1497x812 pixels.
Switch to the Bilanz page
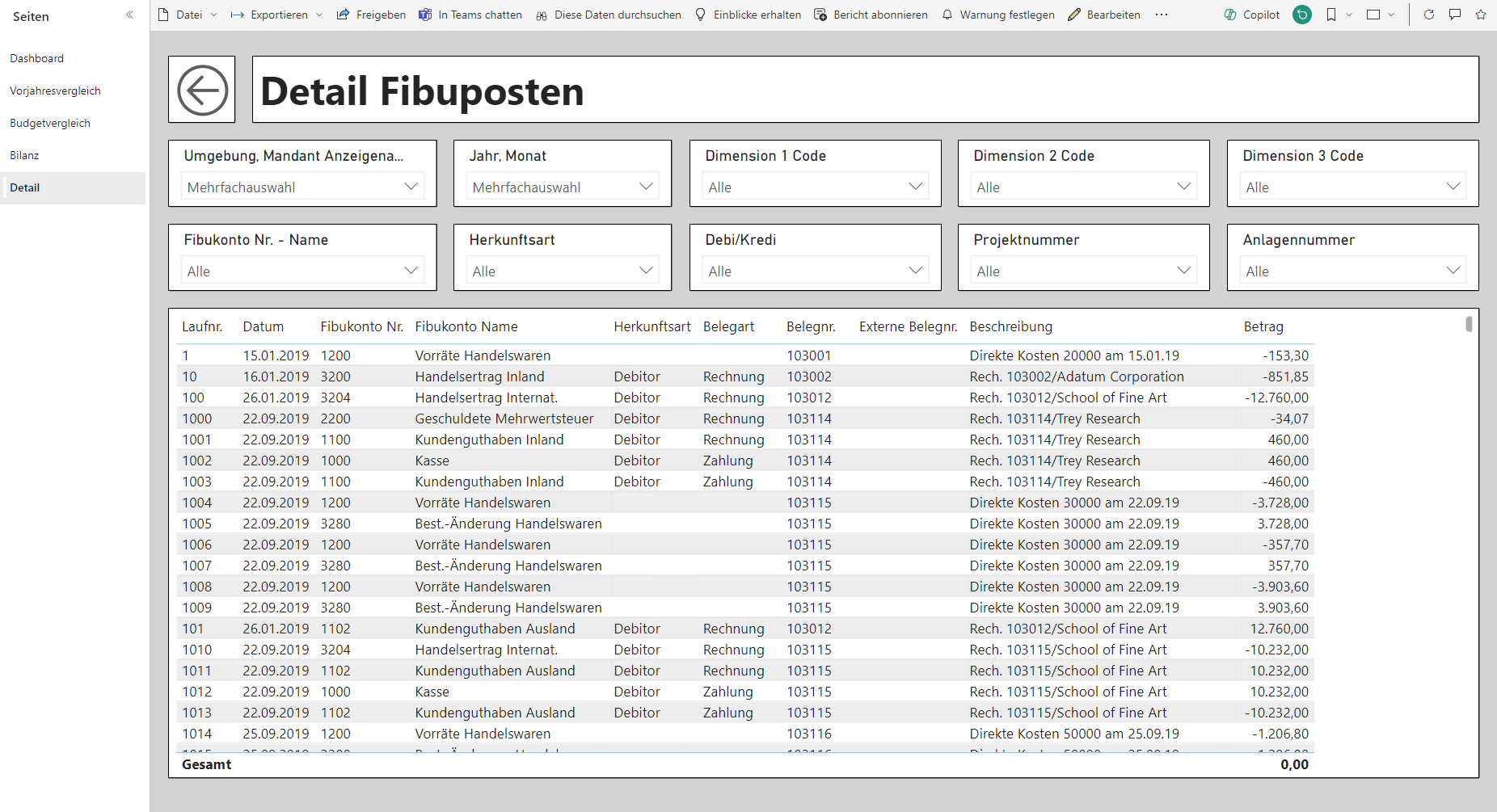(x=24, y=155)
